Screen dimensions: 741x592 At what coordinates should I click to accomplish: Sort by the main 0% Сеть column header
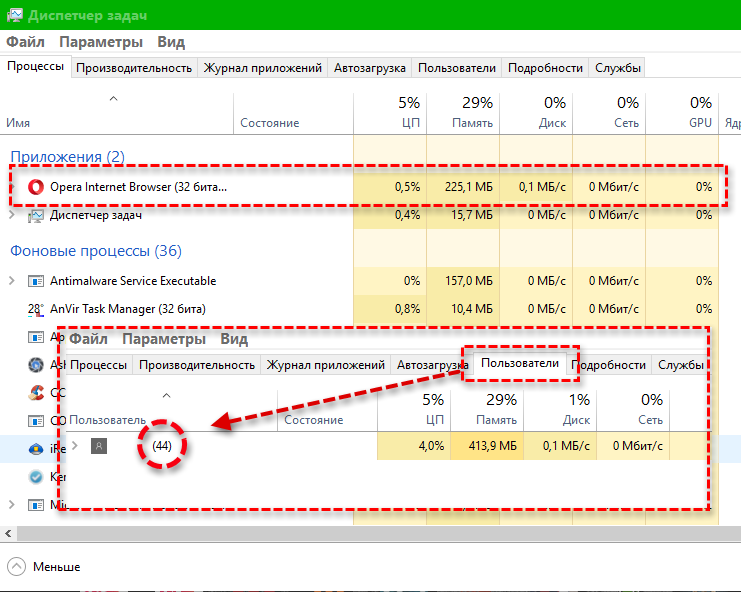click(x=609, y=114)
